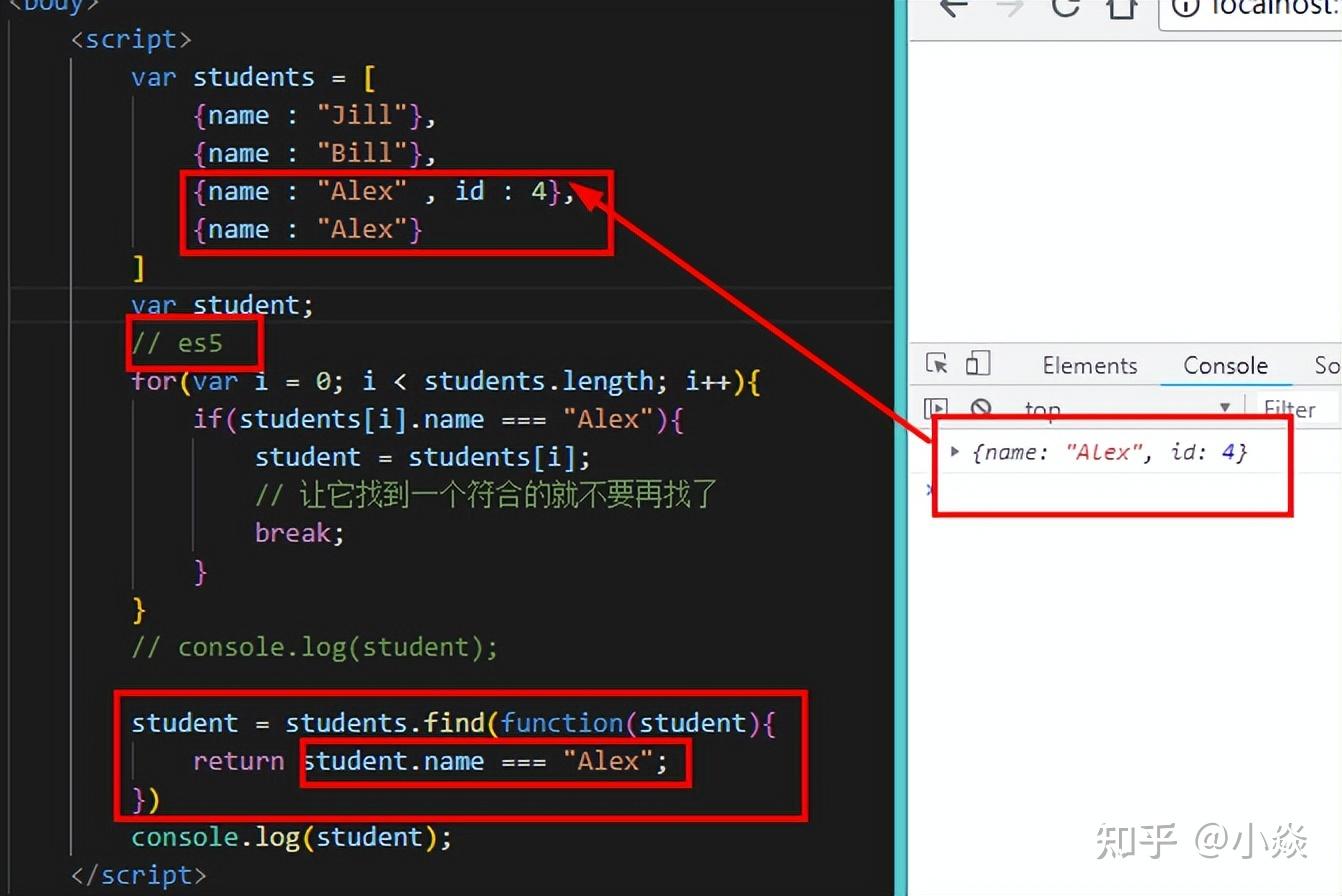Click the if(students[i].name === "Alex") line
Screen dimensions: 1342x896
[439, 419]
